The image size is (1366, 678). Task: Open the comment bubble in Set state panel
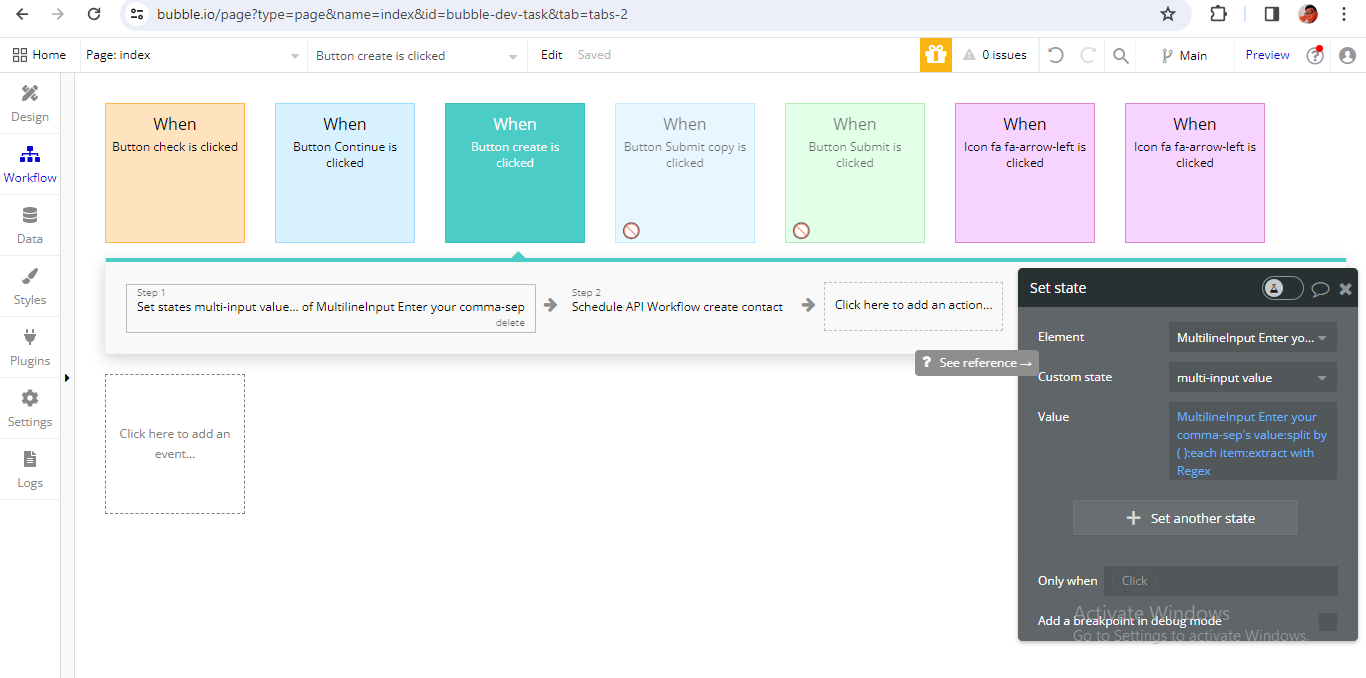(1320, 289)
